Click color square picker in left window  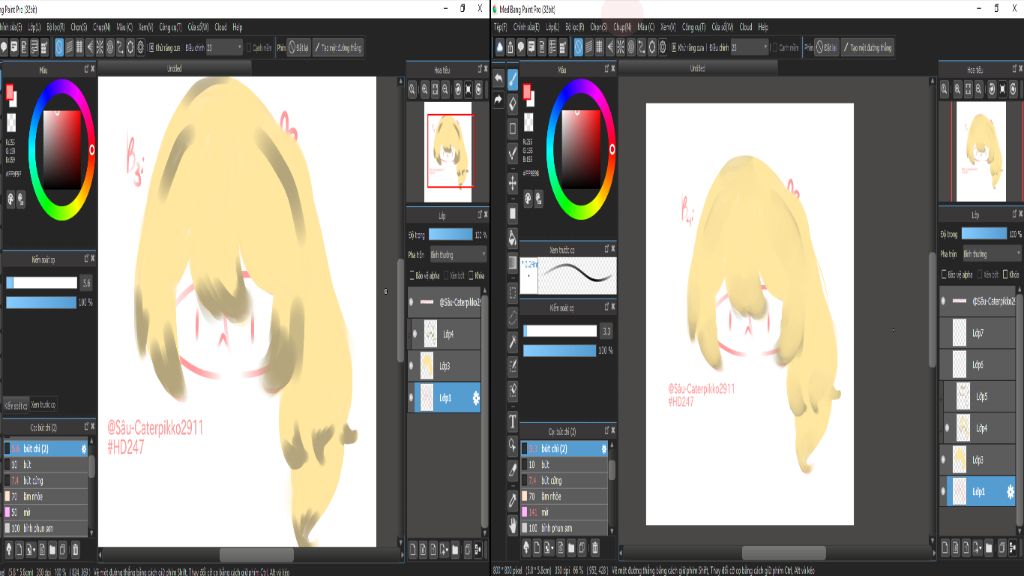(x=61, y=150)
